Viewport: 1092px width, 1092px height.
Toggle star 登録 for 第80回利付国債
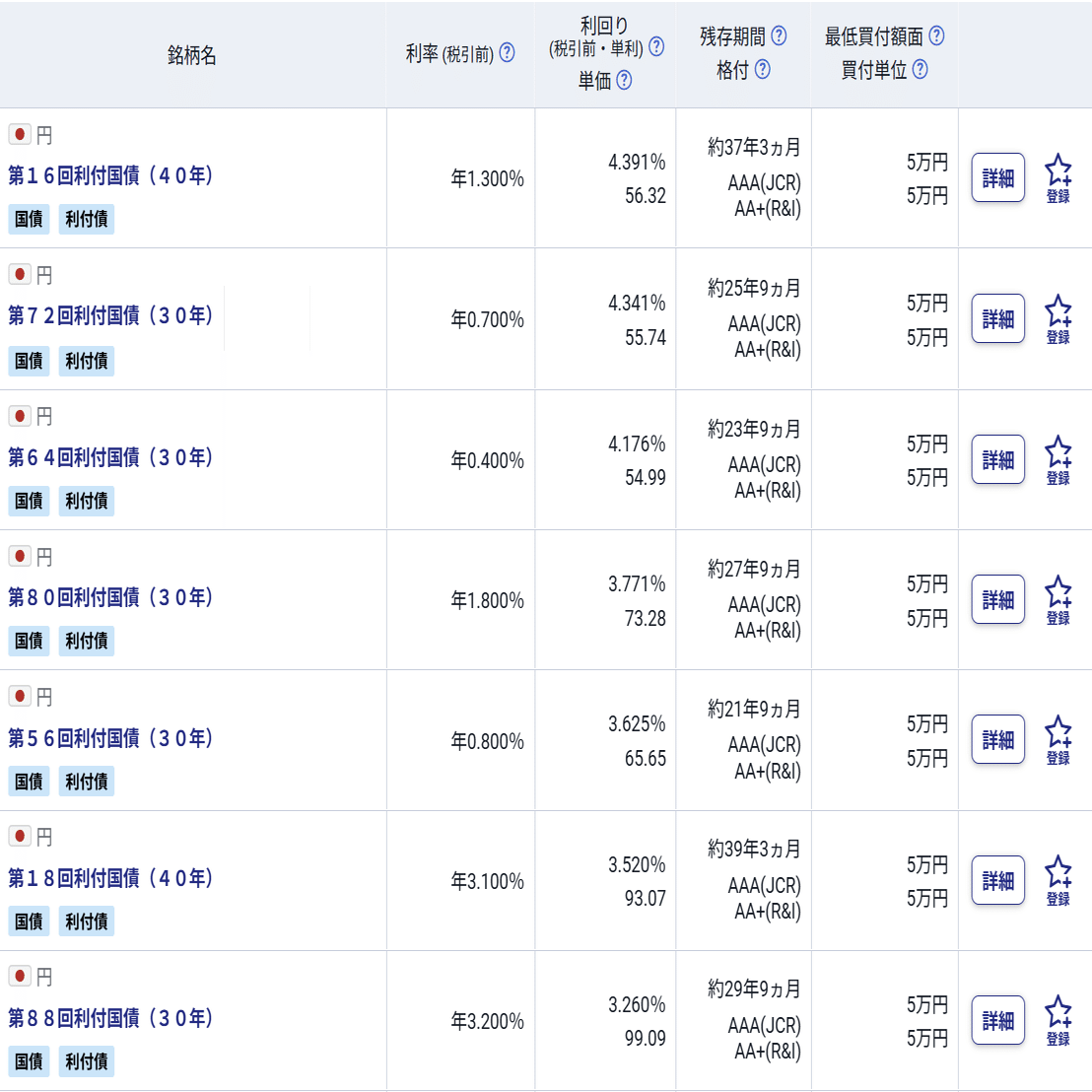[x=1058, y=599]
